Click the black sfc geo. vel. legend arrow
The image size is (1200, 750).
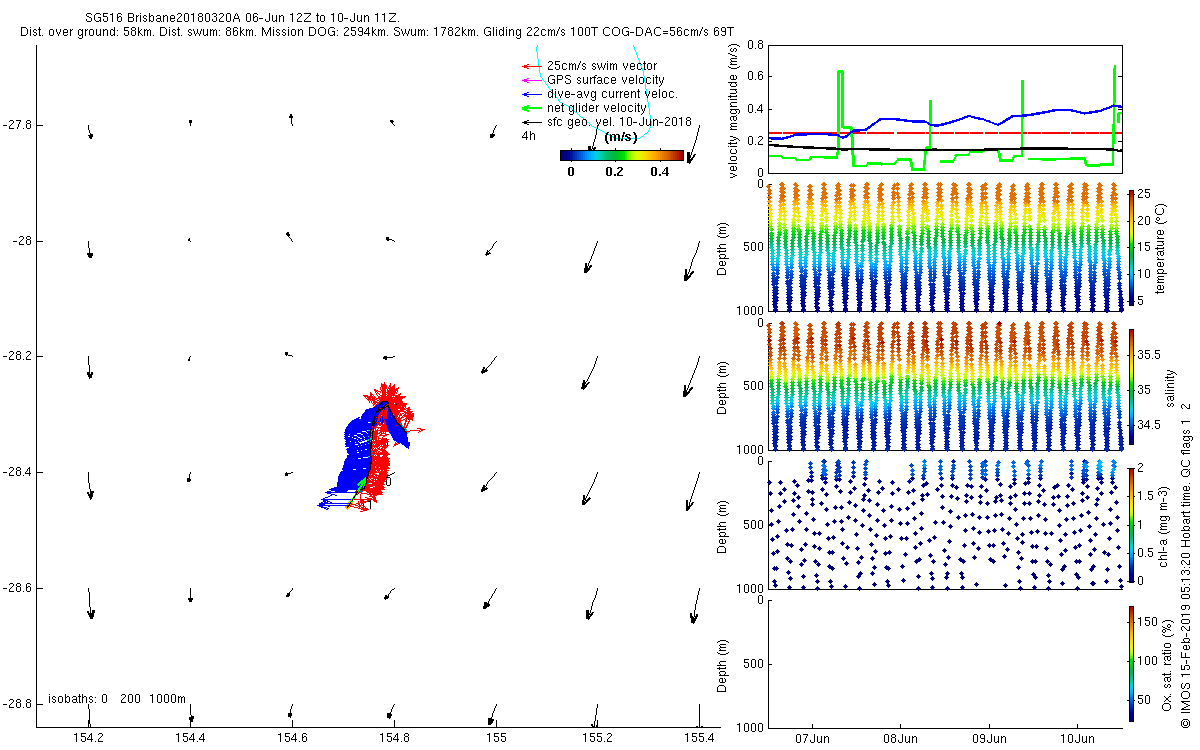(528, 122)
